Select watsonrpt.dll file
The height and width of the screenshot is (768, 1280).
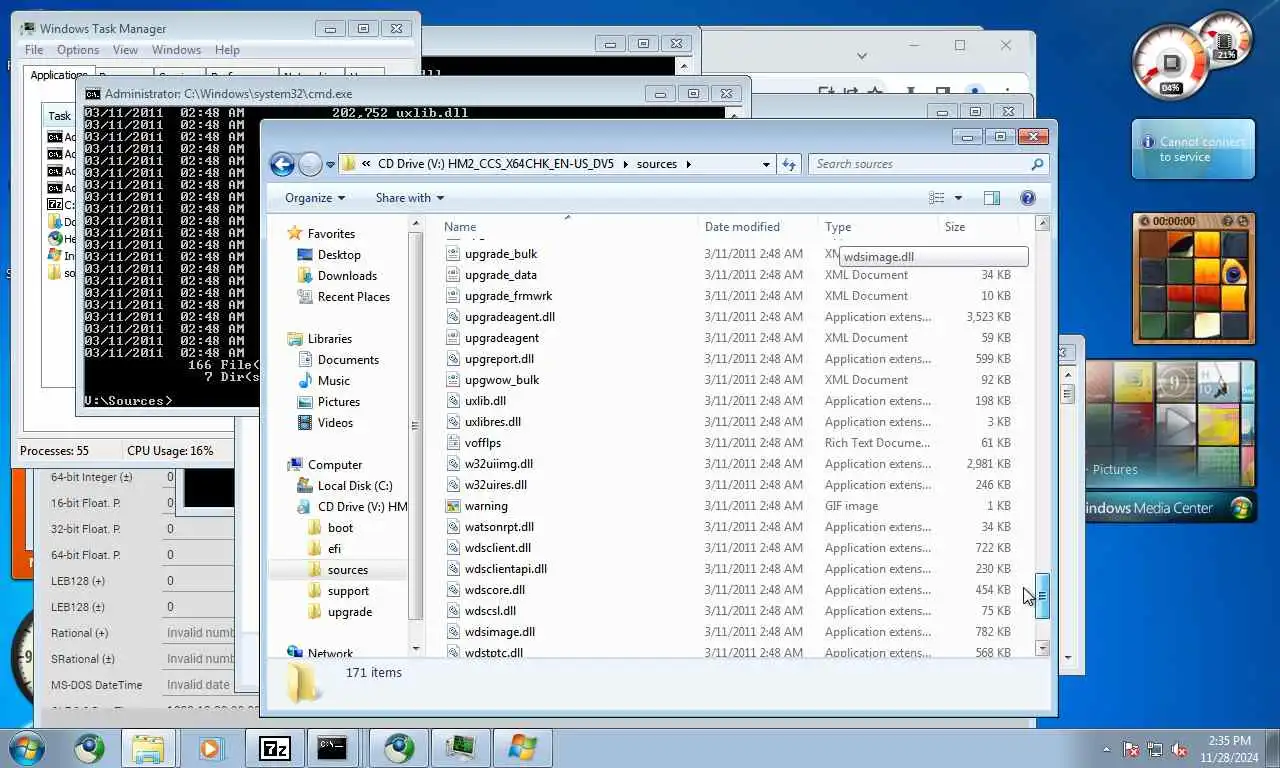tap(499, 527)
